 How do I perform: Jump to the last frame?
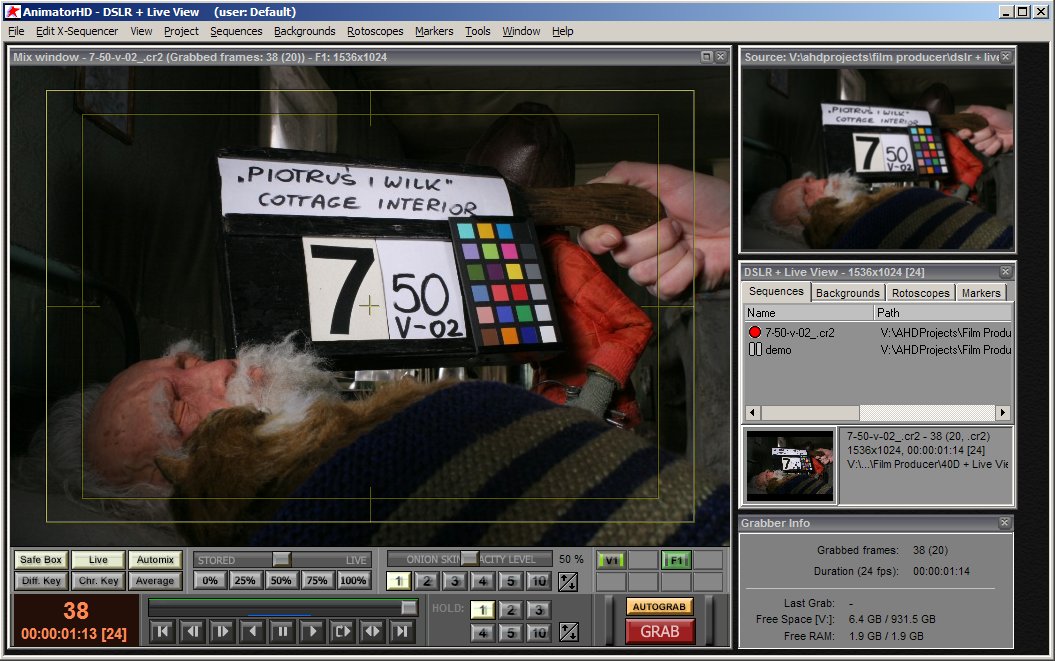402,631
